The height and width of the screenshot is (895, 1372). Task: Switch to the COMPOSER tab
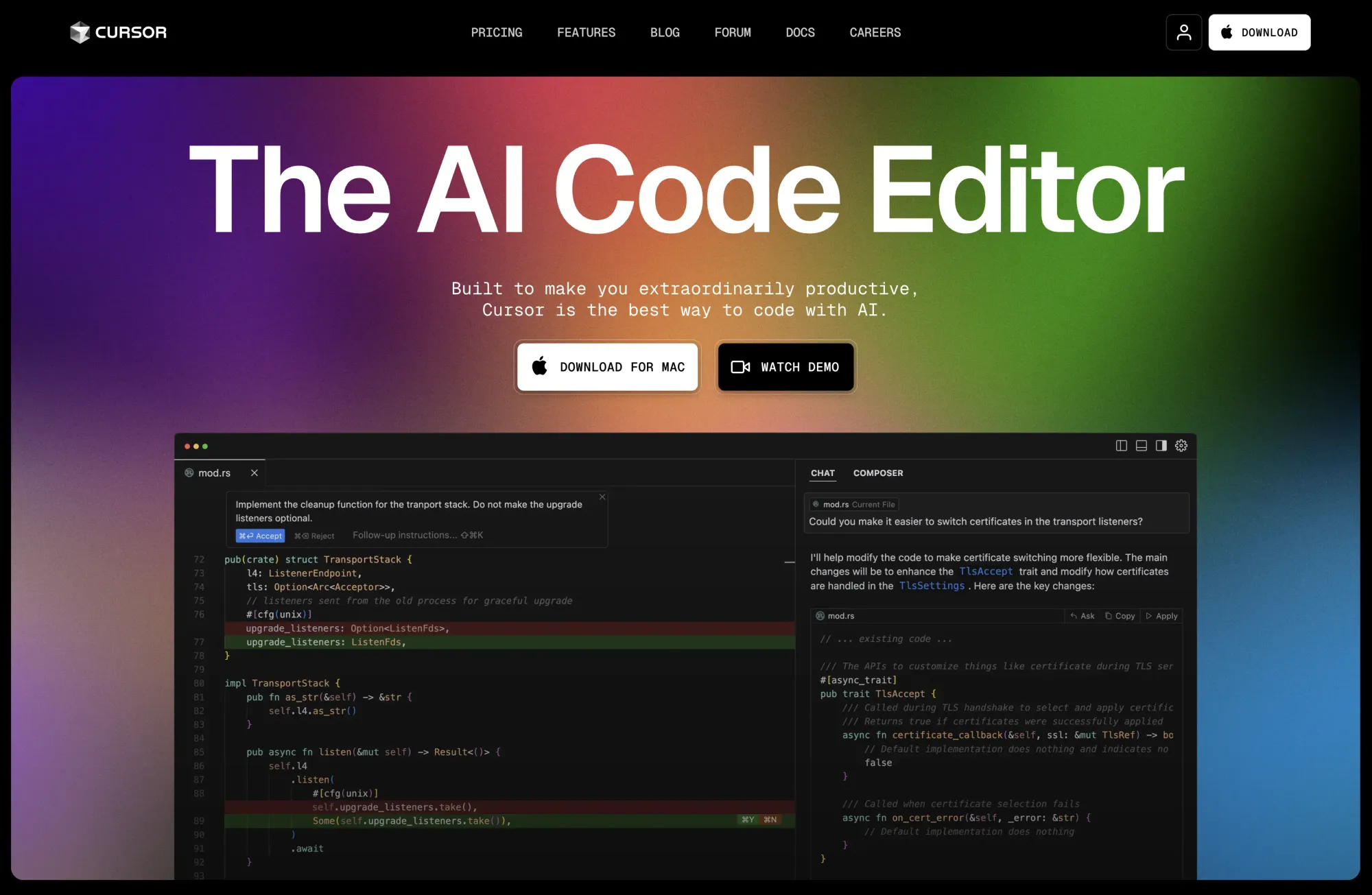[x=878, y=473]
